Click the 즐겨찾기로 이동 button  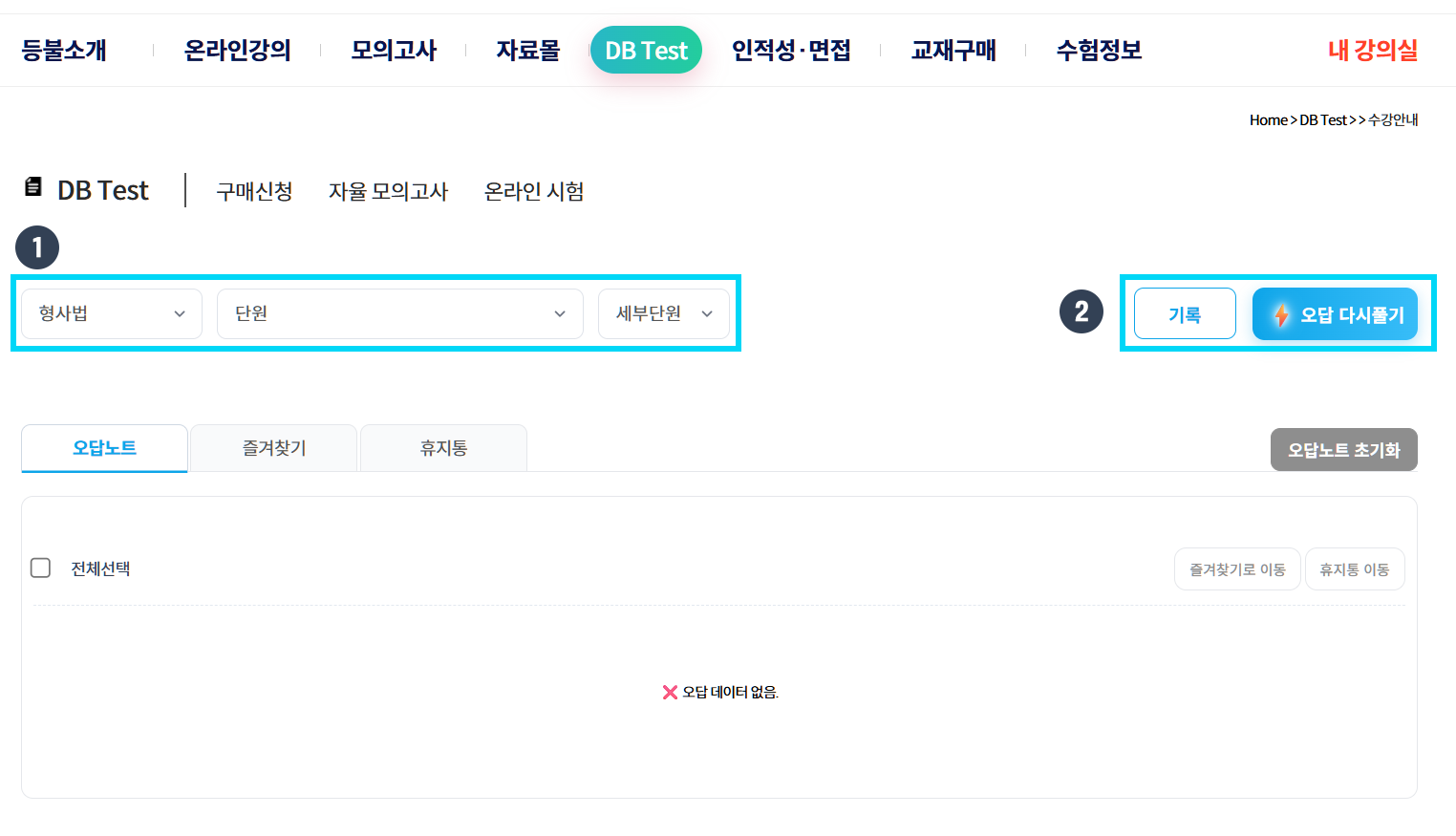click(x=1237, y=569)
